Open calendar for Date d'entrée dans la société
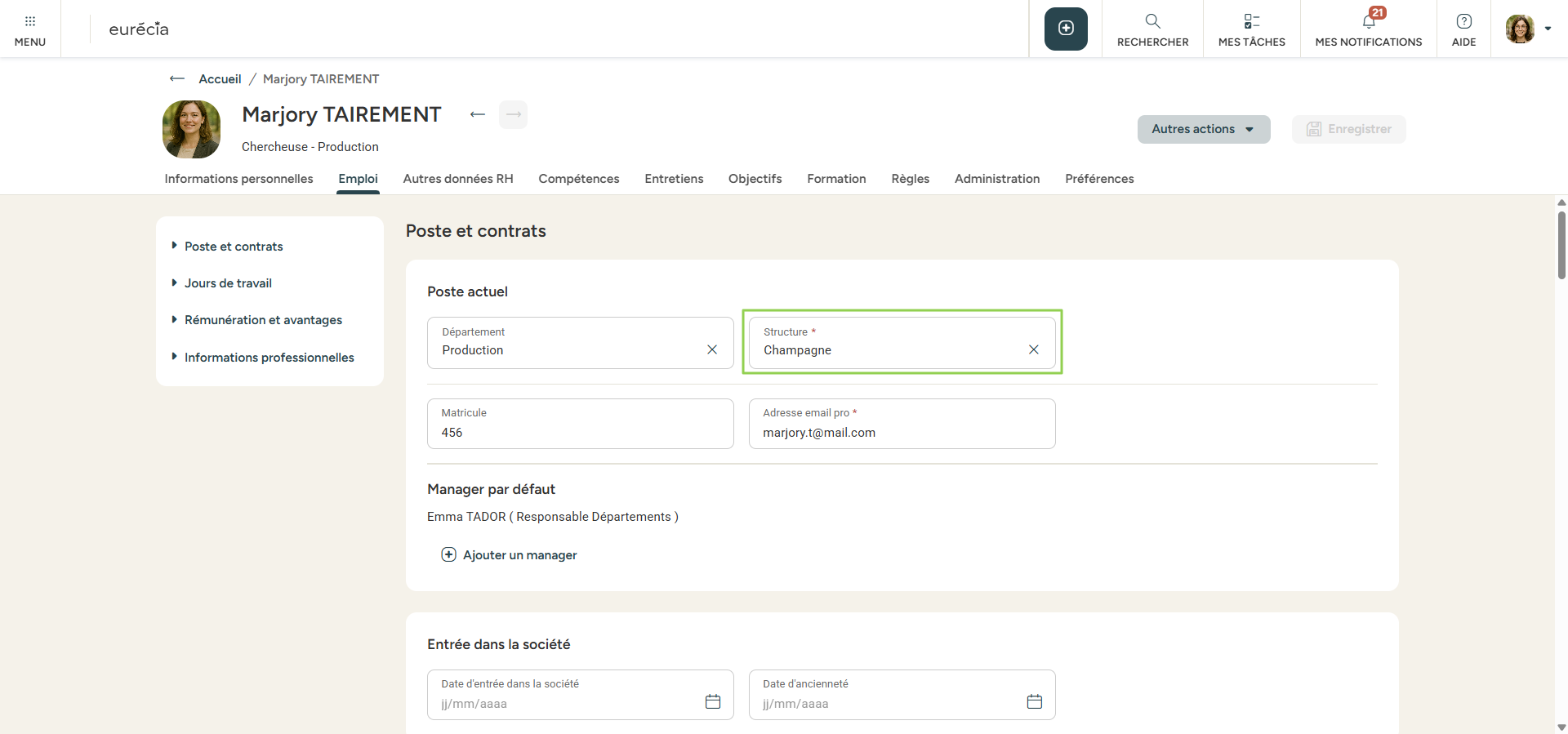 tap(712, 701)
